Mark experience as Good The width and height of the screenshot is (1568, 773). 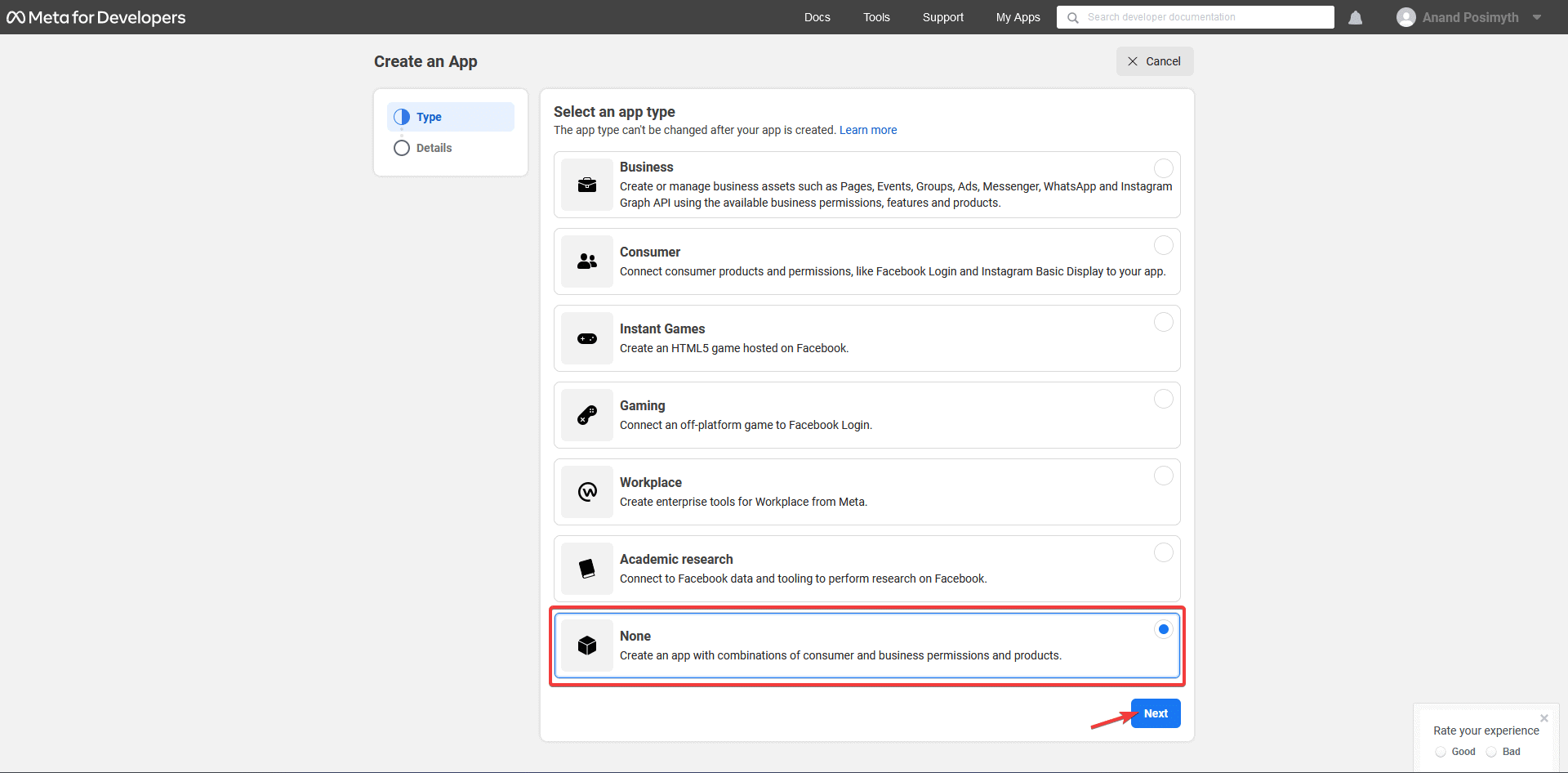click(1441, 752)
